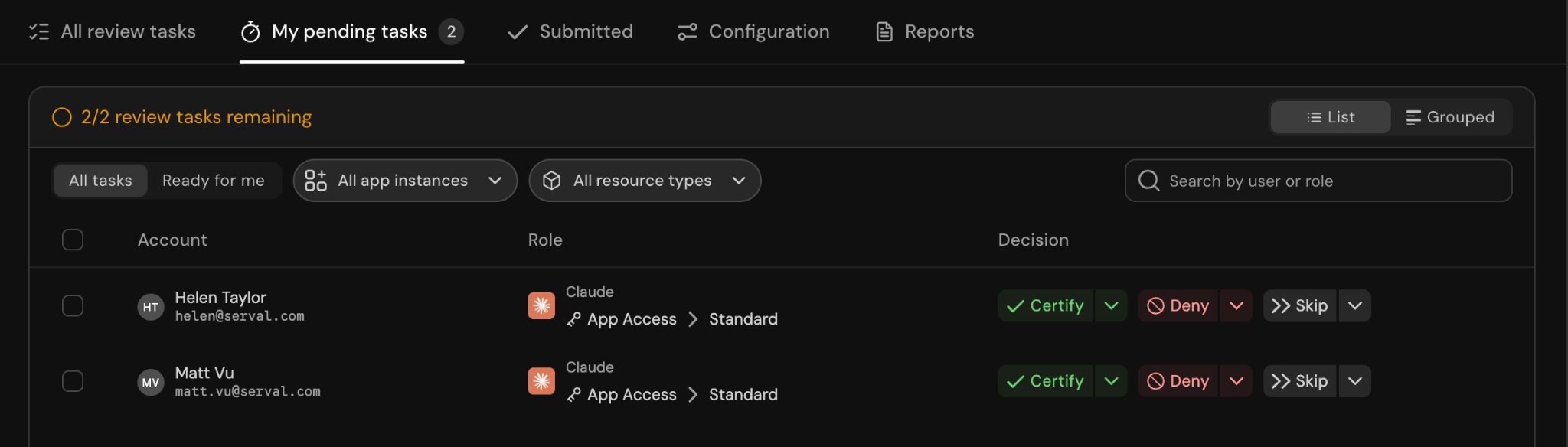Click the App Access label in Helen's row

632,319
